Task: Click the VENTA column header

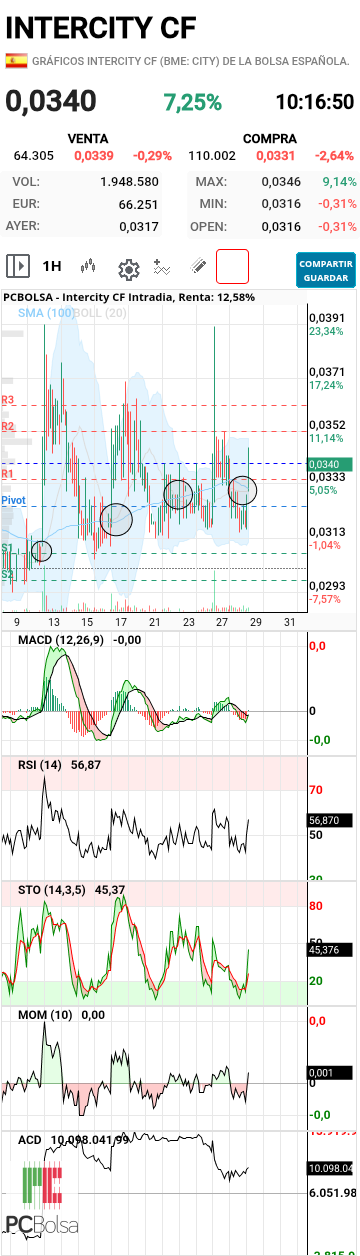Action: coord(88,138)
